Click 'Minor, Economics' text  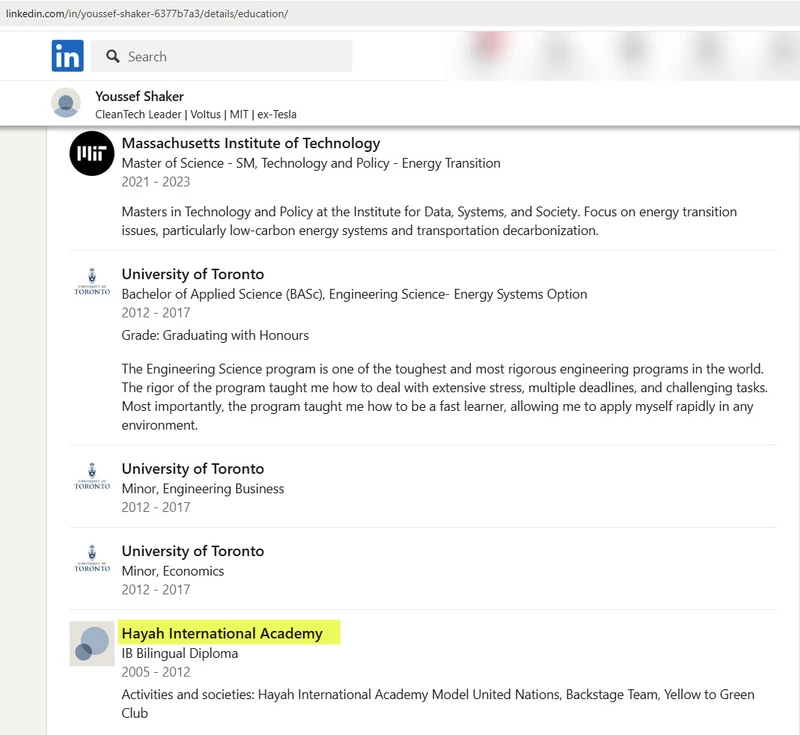tap(172, 571)
